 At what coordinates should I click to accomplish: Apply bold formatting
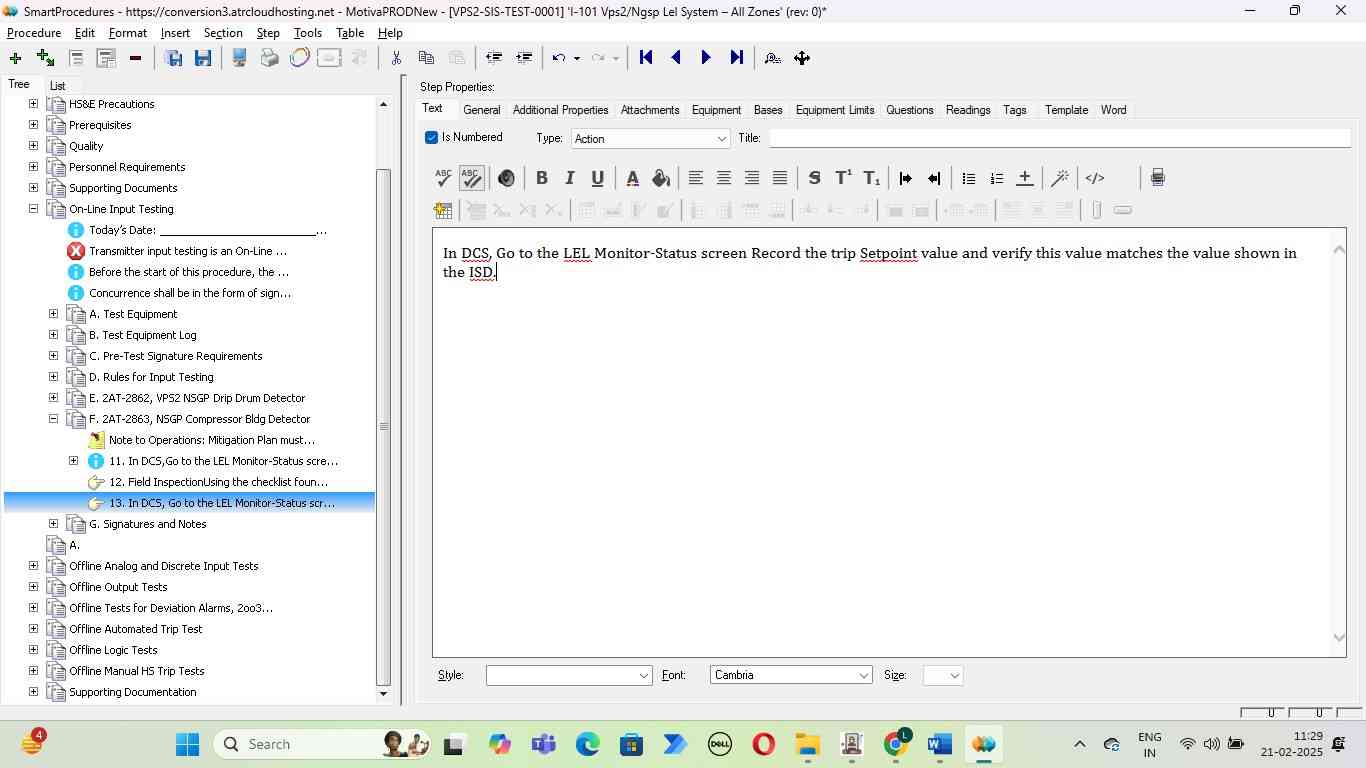tap(541, 178)
